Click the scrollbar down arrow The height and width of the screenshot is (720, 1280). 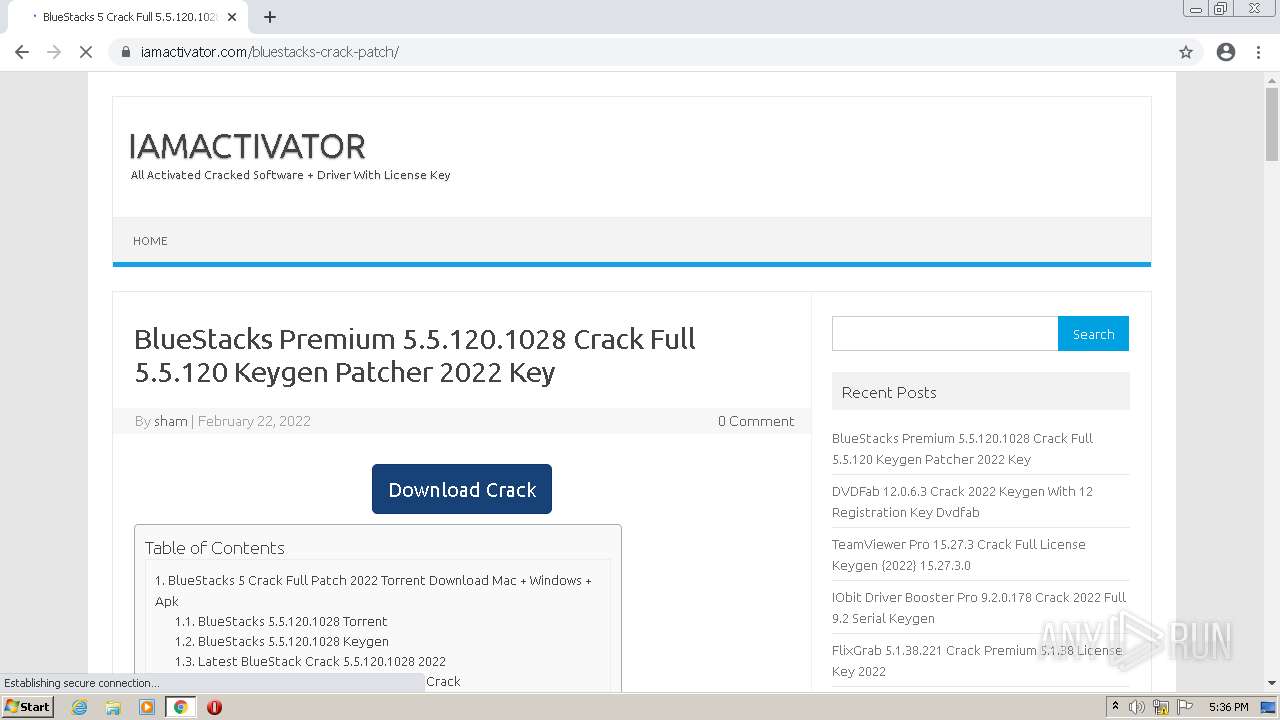point(1271,683)
